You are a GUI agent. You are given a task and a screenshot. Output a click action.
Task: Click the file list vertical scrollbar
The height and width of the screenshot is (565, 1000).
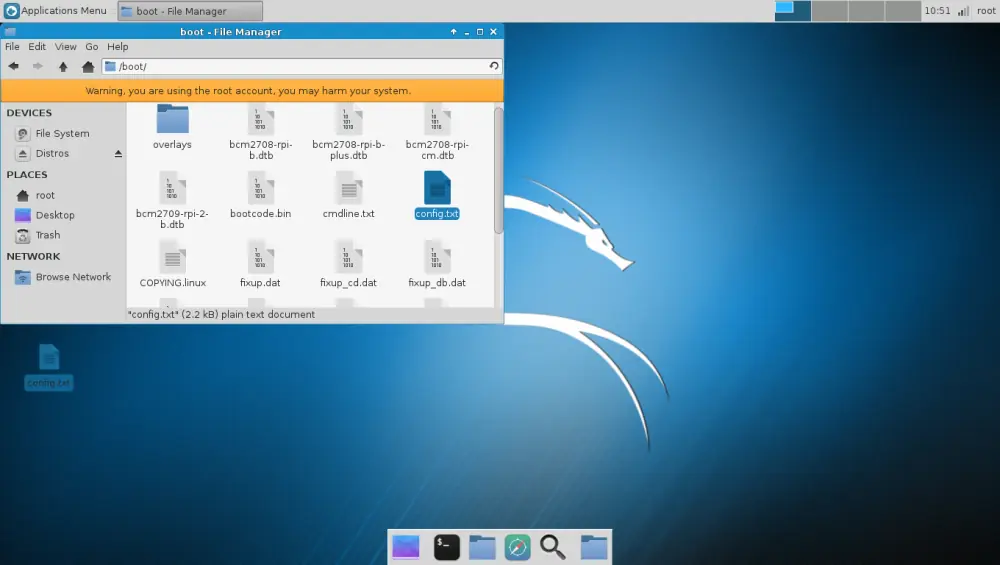(x=499, y=171)
